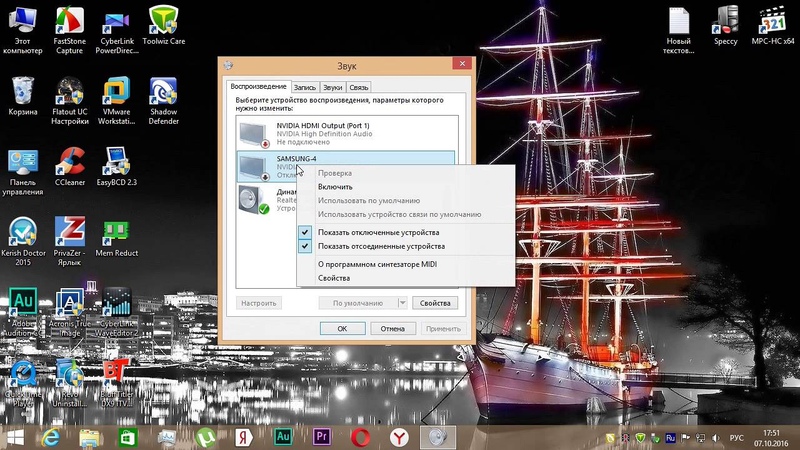Switch to Связь tab
This screenshot has width=800, height=450.
pyautogui.click(x=359, y=87)
